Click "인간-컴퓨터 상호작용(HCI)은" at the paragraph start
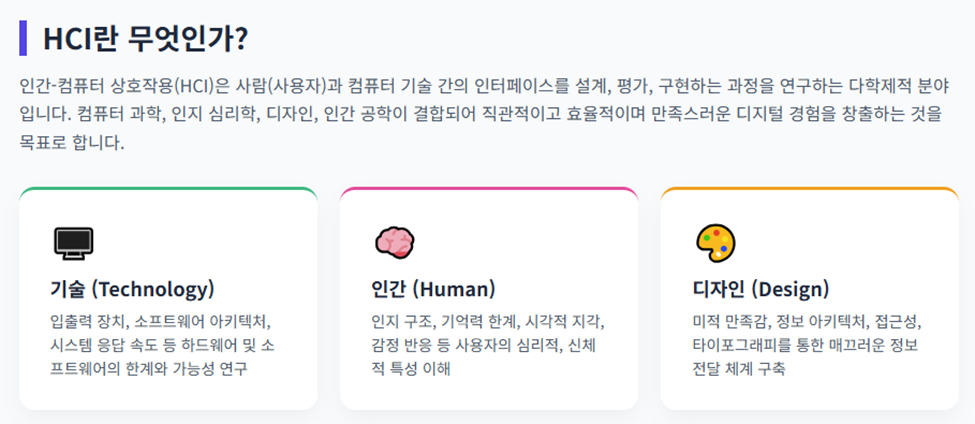Image resolution: width=975 pixels, height=424 pixels. pos(126,84)
